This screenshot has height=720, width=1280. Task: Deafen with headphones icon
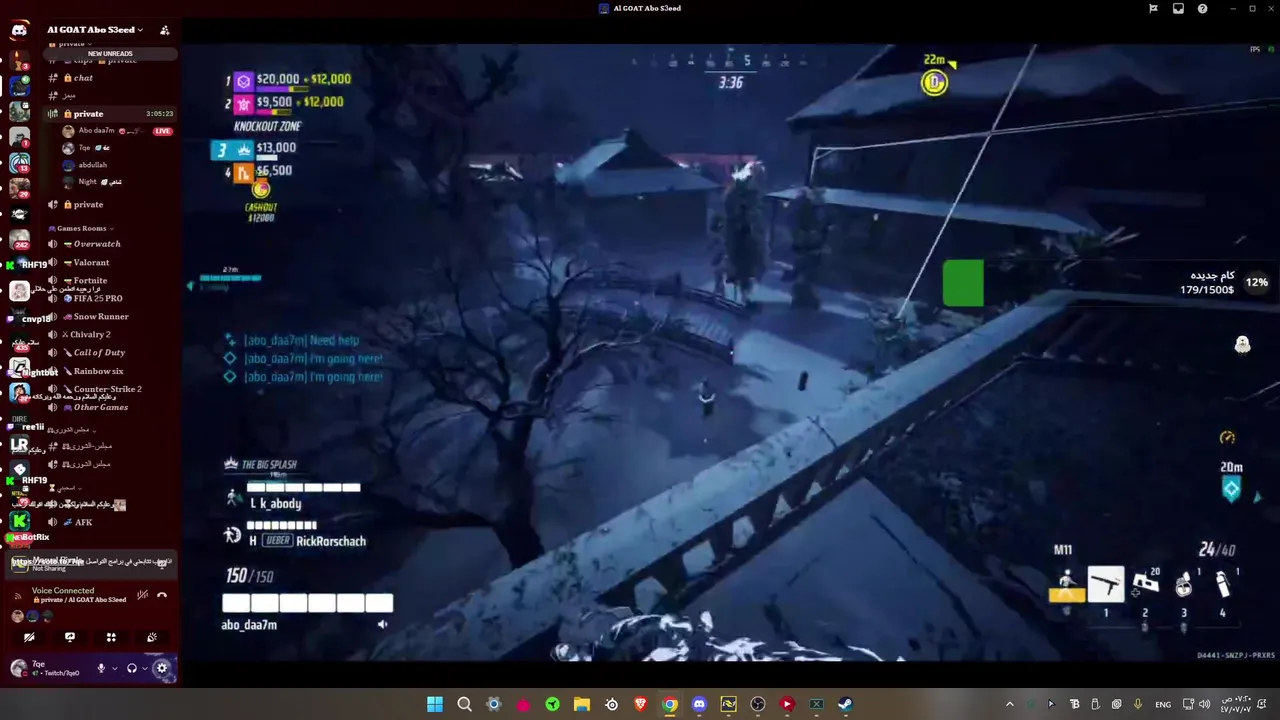pos(132,668)
